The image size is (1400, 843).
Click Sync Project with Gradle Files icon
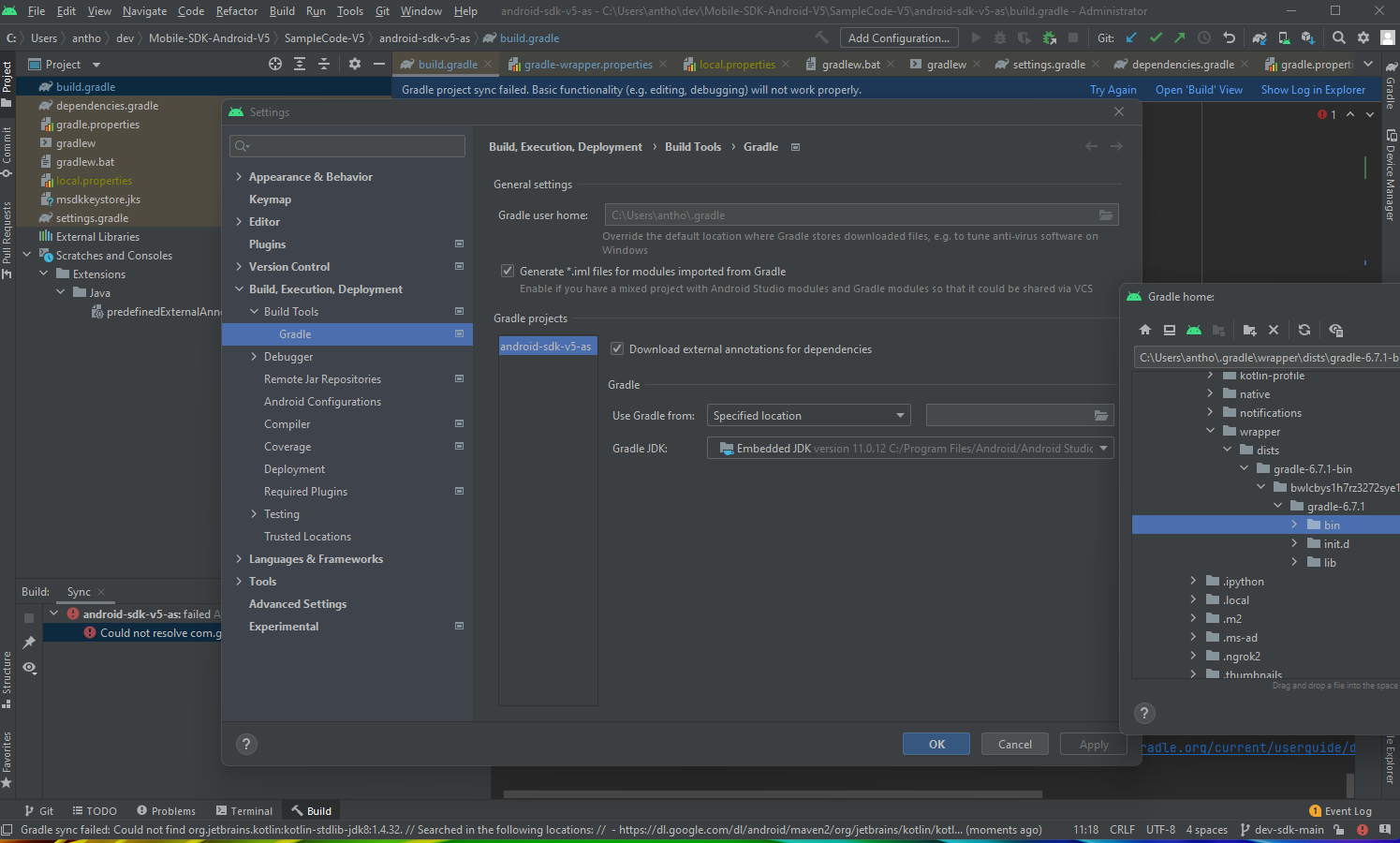point(1260,37)
